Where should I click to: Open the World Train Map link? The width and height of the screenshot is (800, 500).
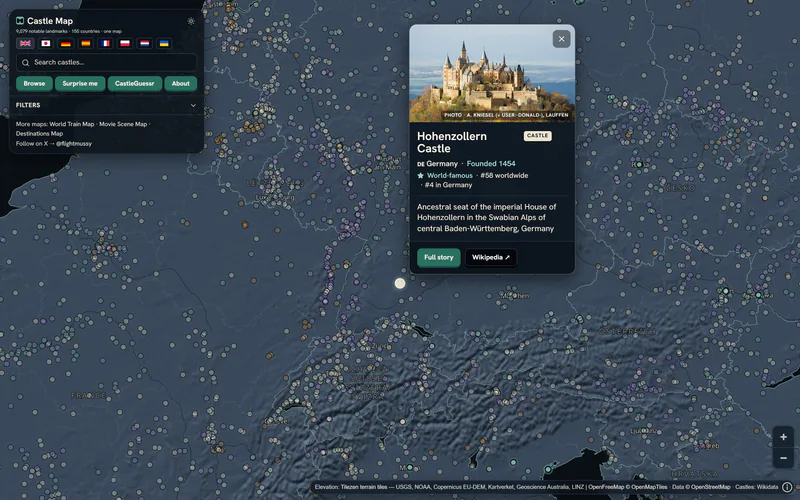72,124
